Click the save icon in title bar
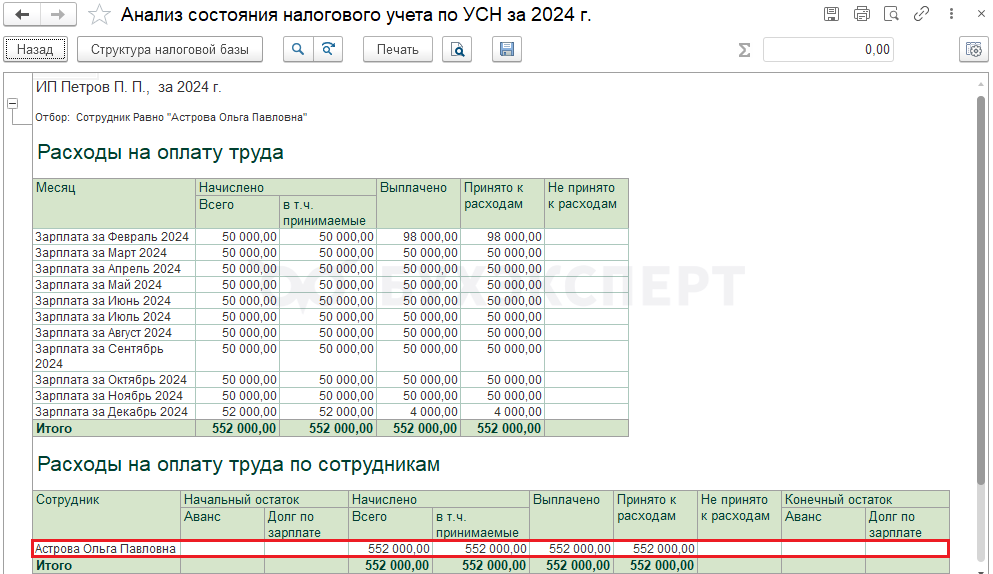 click(x=831, y=14)
